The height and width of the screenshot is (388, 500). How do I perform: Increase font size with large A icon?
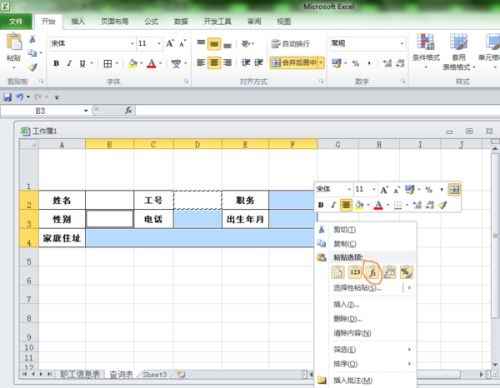(x=170, y=43)
